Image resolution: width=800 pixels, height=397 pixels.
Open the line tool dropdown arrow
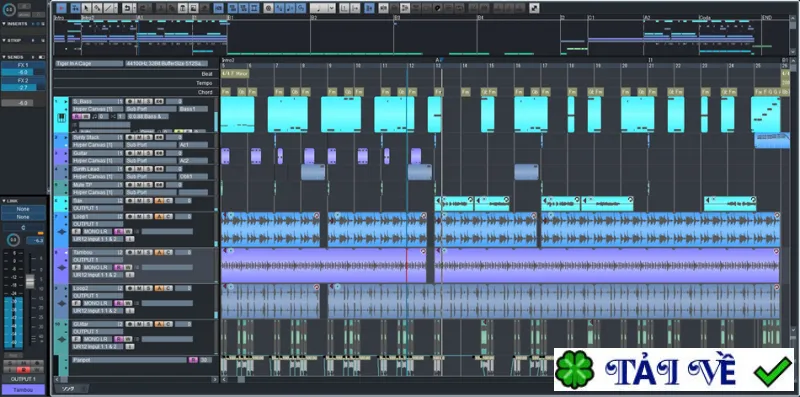(x=116, y=8)
